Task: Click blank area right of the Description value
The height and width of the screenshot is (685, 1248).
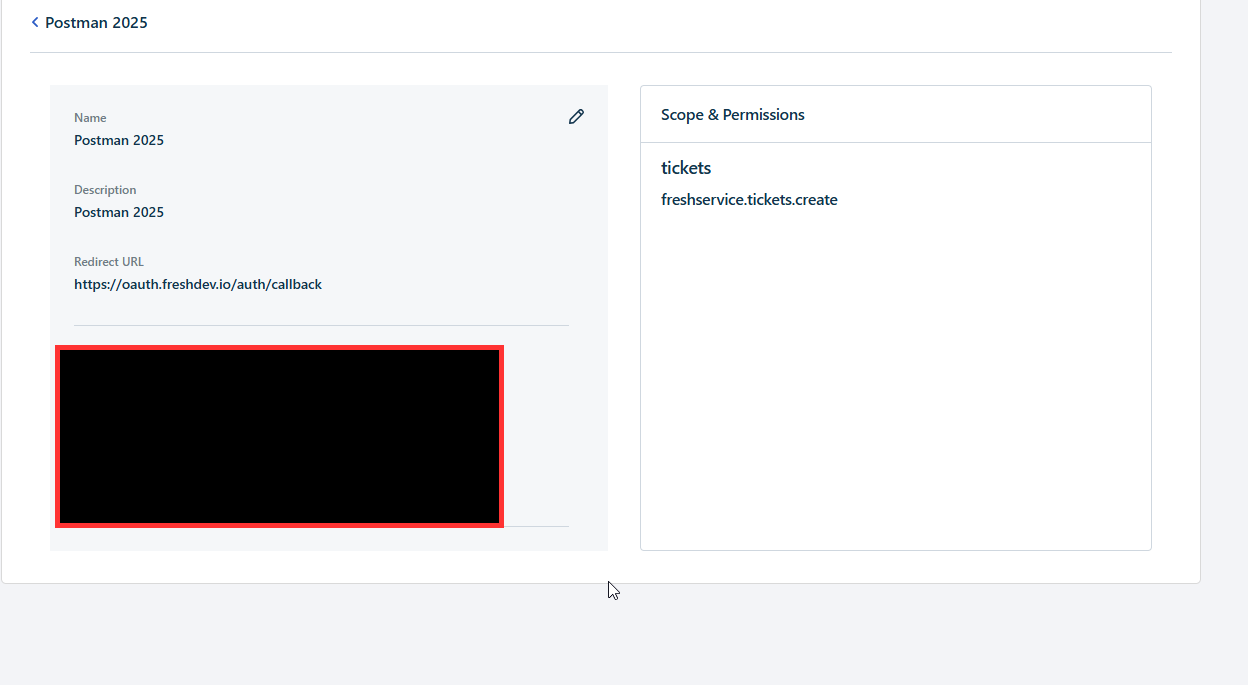Action: click(x=380, y=212)
